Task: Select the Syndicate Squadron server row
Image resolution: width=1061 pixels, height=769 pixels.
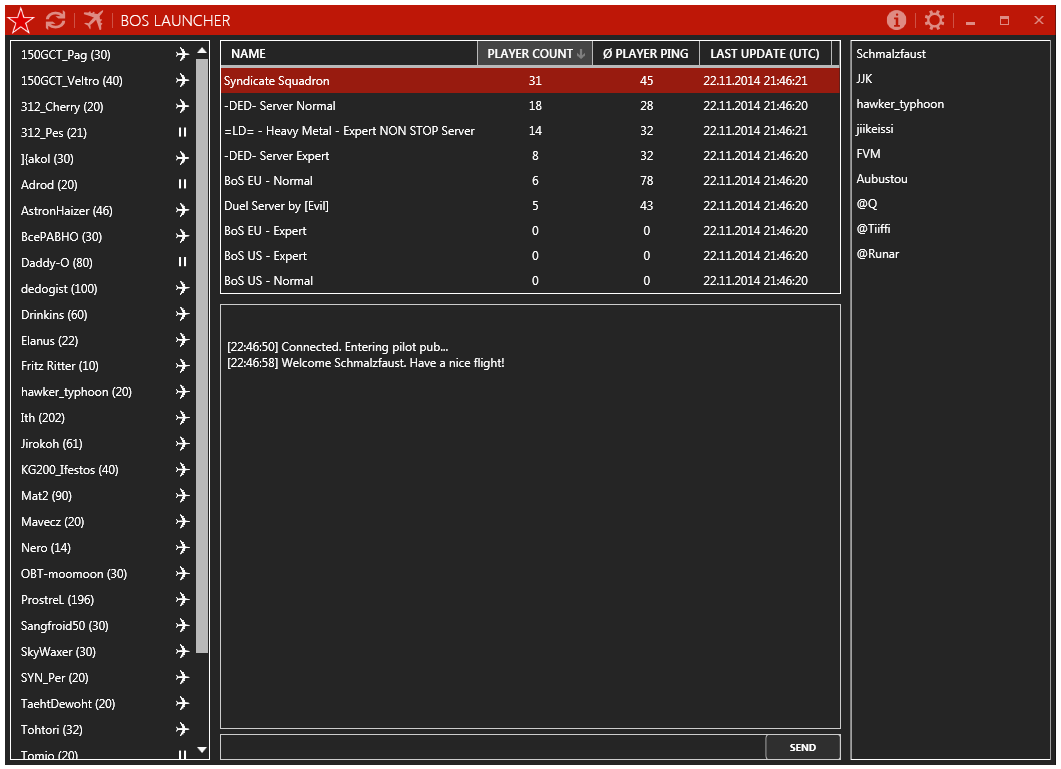Action: tap(530, 81)
